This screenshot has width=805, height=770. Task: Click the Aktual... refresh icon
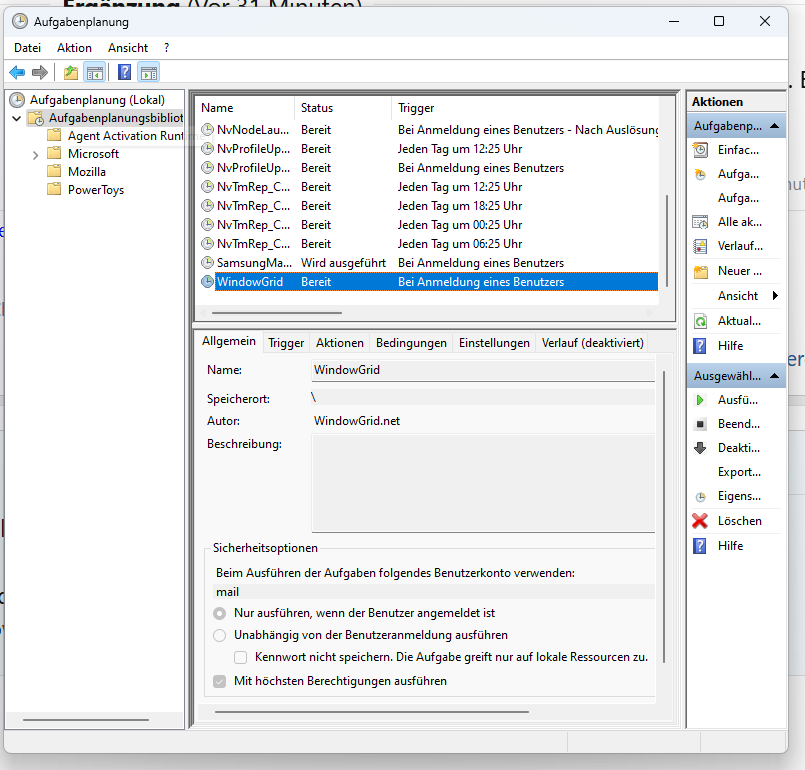click(700, 321)
